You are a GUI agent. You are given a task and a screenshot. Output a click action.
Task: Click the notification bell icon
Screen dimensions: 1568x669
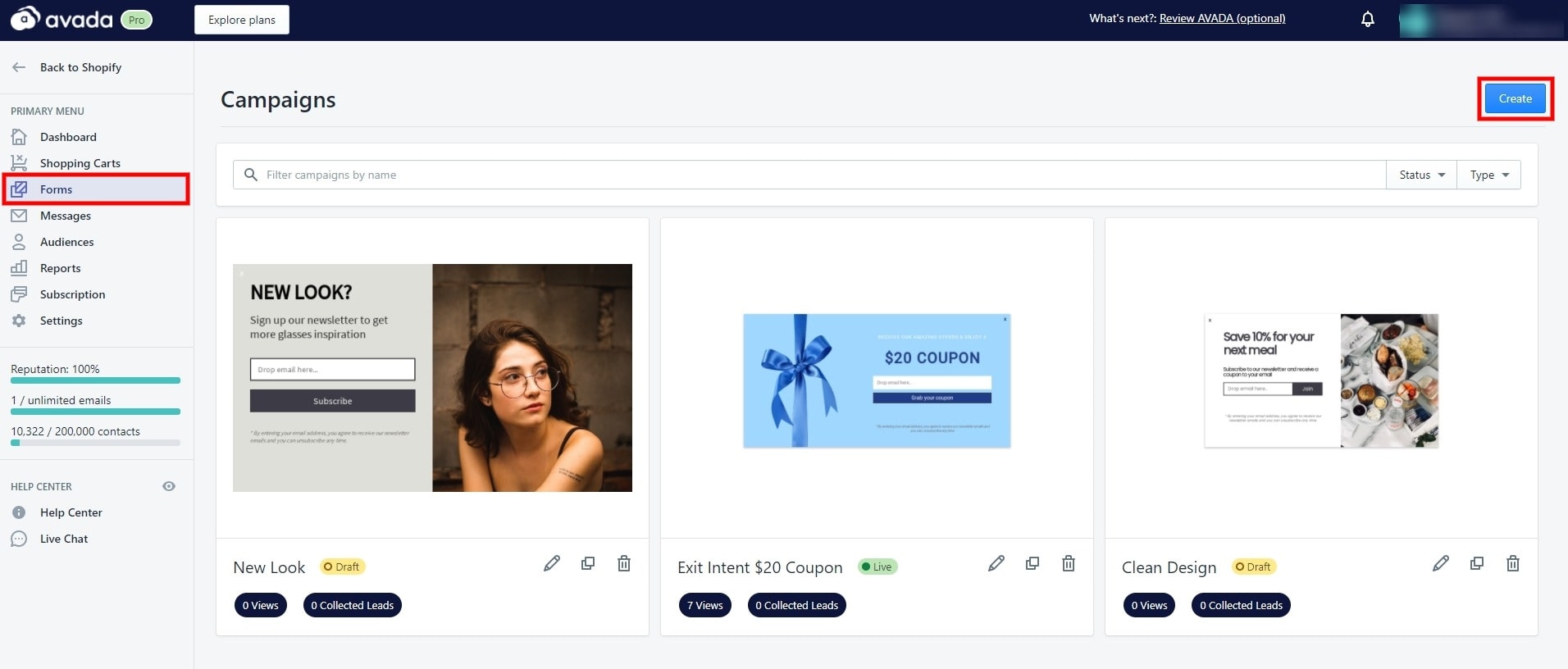pos(1367,19)
